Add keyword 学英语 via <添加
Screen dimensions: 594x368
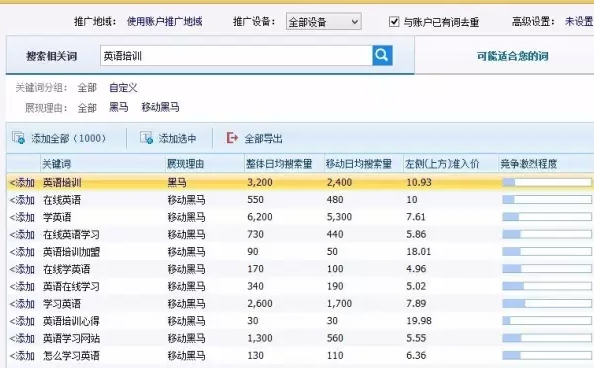(22, 217)
